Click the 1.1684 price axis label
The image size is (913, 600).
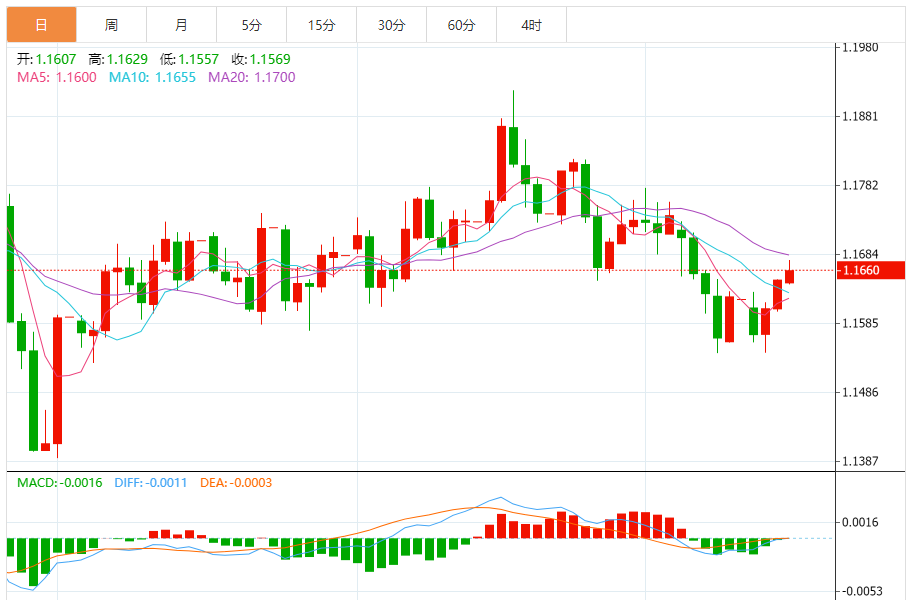pyautogui.click(x=860, y=254)
